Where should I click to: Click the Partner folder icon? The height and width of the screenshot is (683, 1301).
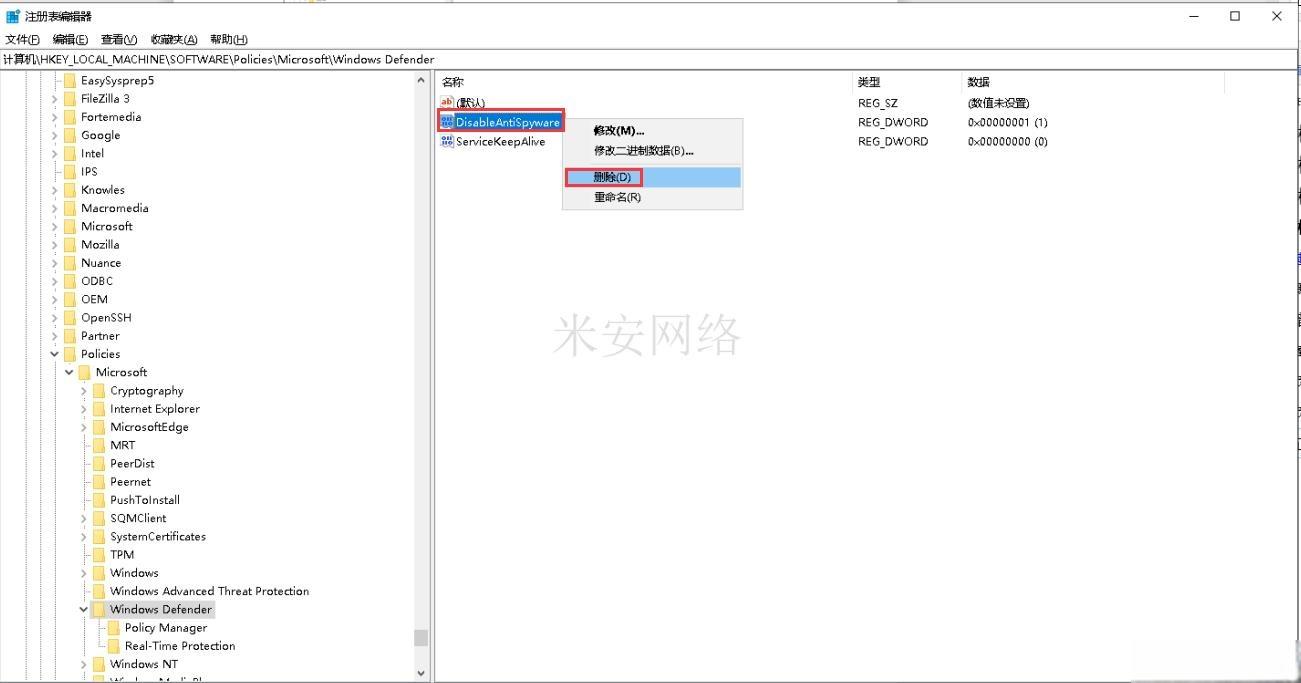(70, 335)
